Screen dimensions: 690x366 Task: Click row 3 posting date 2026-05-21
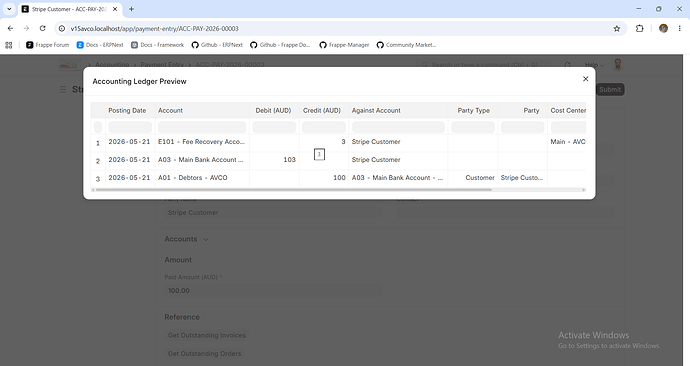click(129, 178)
